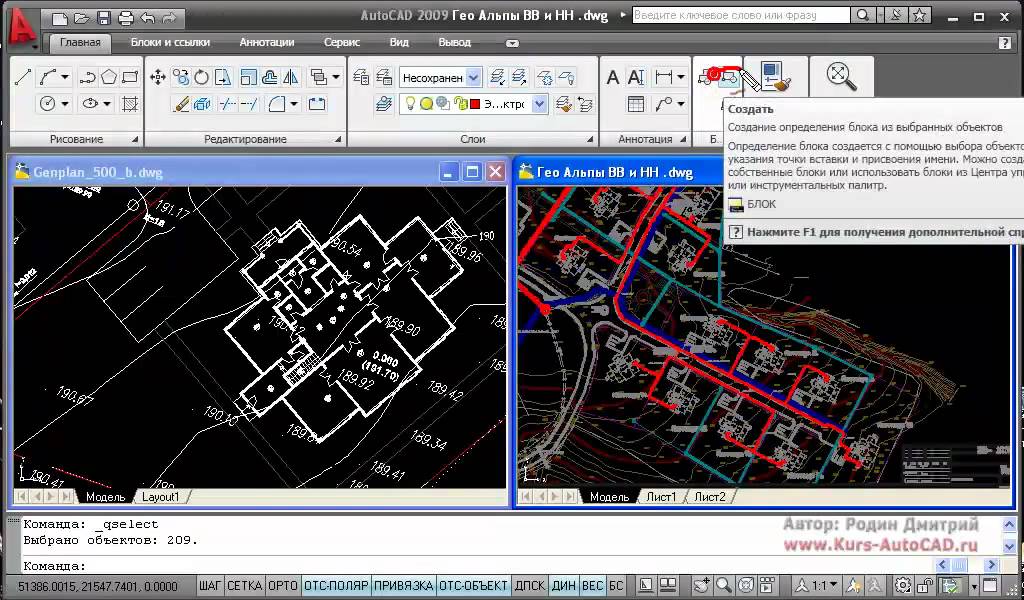Expand the Слои panel
1024x600 pixels.
tap(590, 140)
